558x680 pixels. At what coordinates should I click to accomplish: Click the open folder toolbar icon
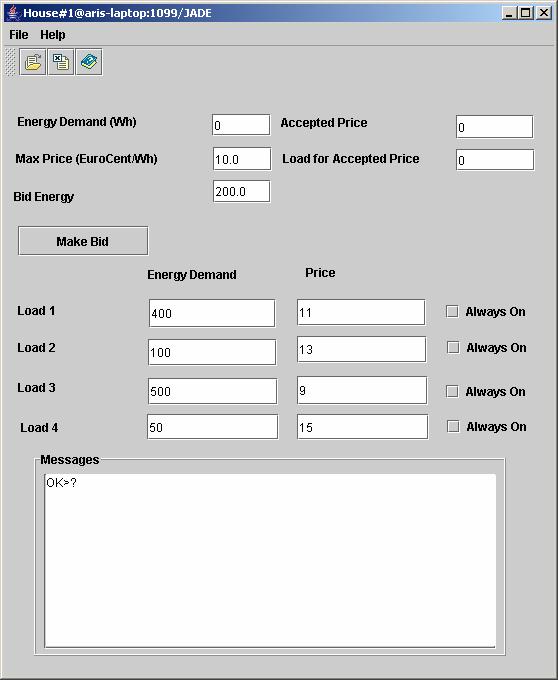(33, 62)
